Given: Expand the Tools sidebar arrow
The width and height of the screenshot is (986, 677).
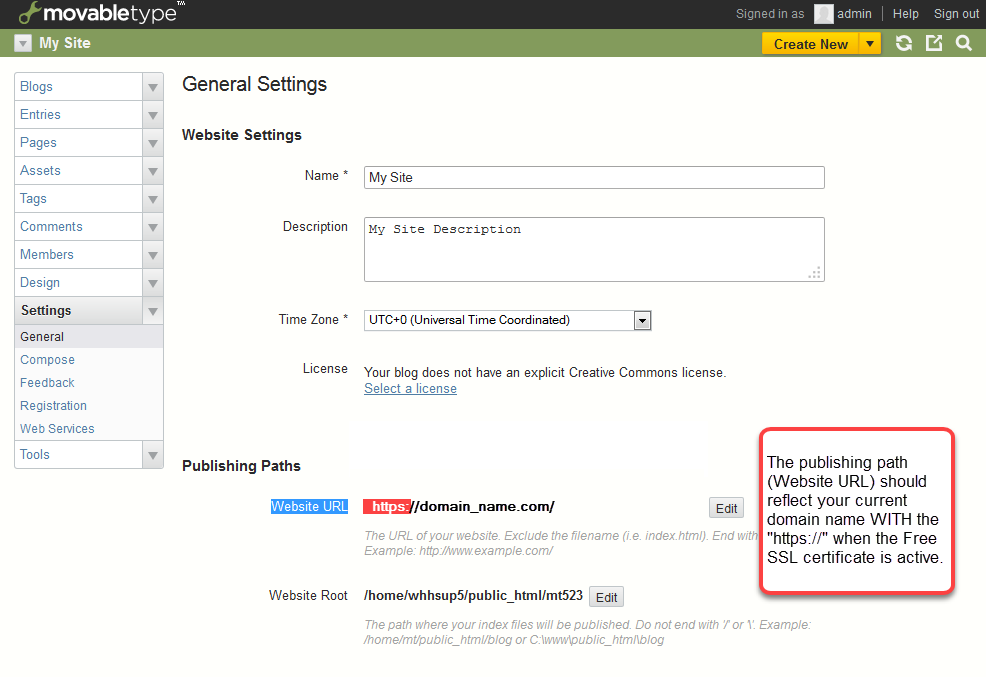Looking at the screenshot, I should pyautogui.click(x=152, y=455).
